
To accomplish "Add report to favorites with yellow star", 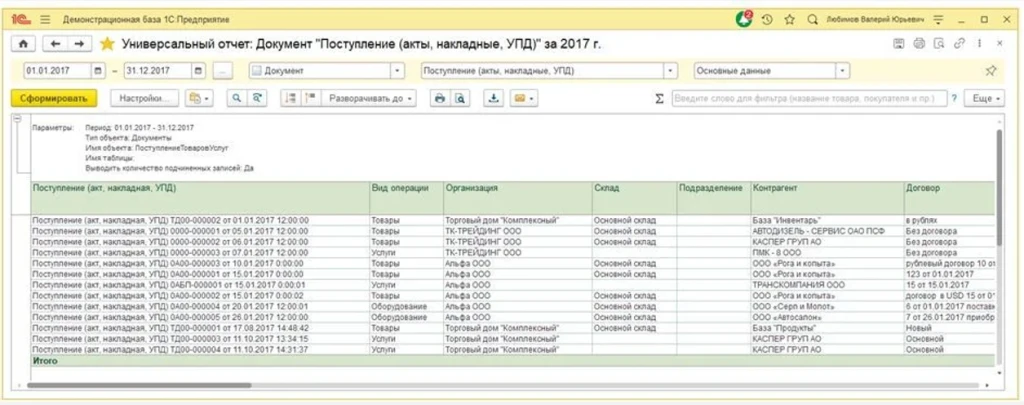I will (x=107, y=44).
